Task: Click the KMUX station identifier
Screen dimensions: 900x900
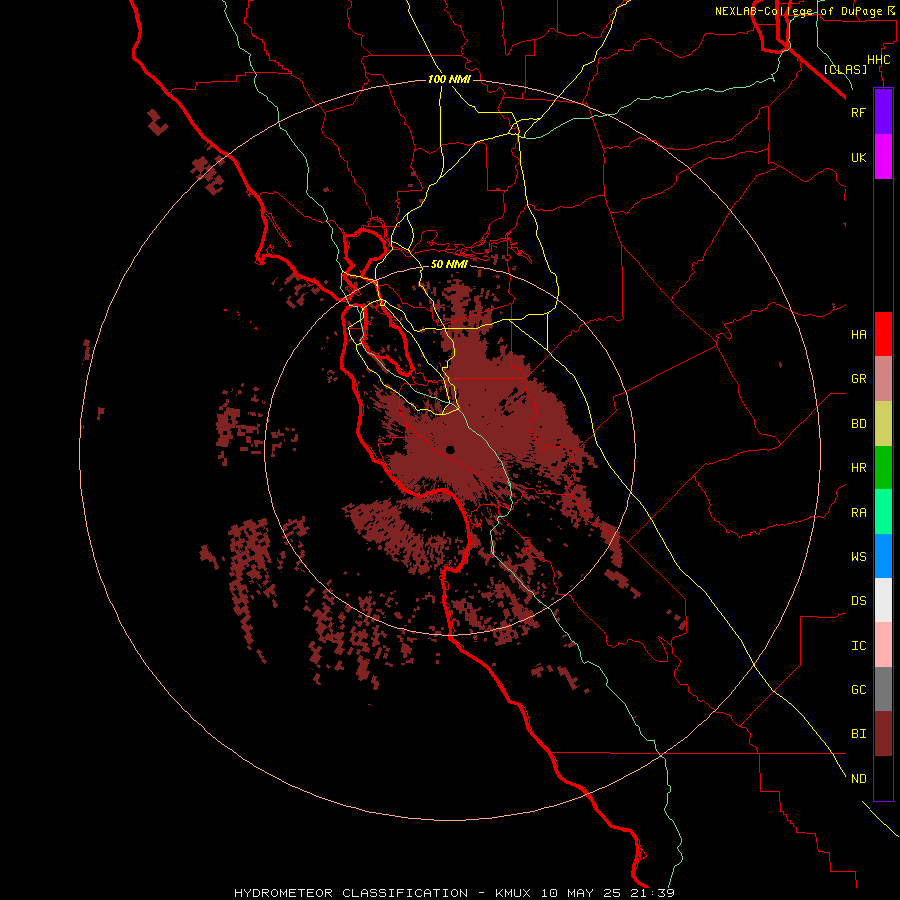Action: tap(513, 893)
